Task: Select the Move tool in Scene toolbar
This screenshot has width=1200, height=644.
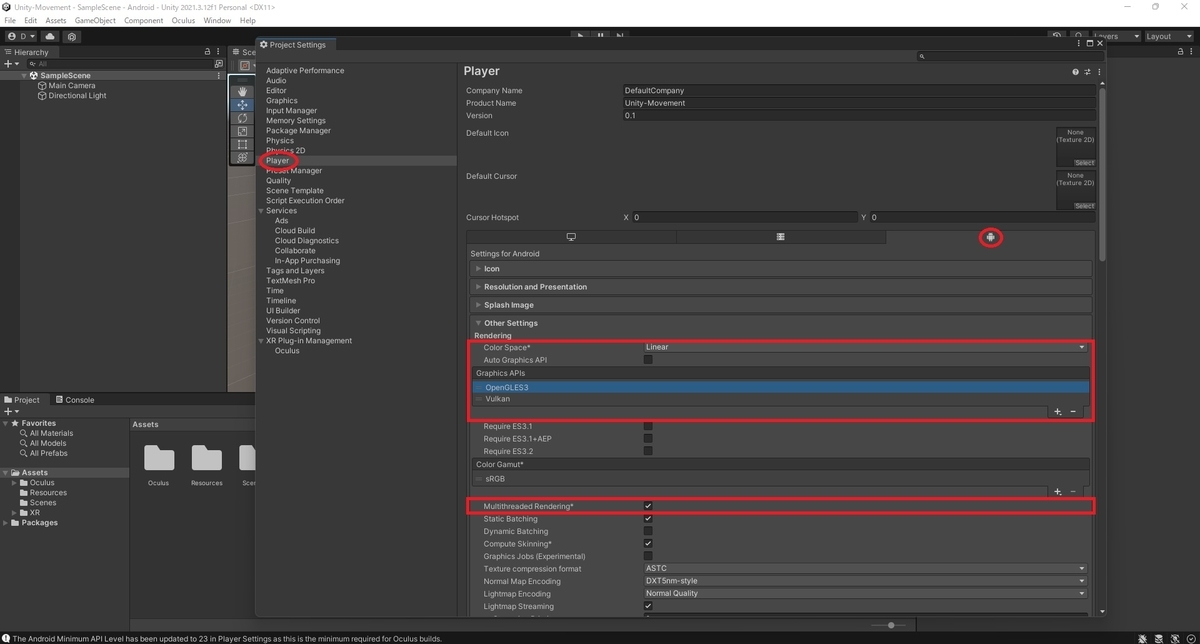Action: (242, 105)
